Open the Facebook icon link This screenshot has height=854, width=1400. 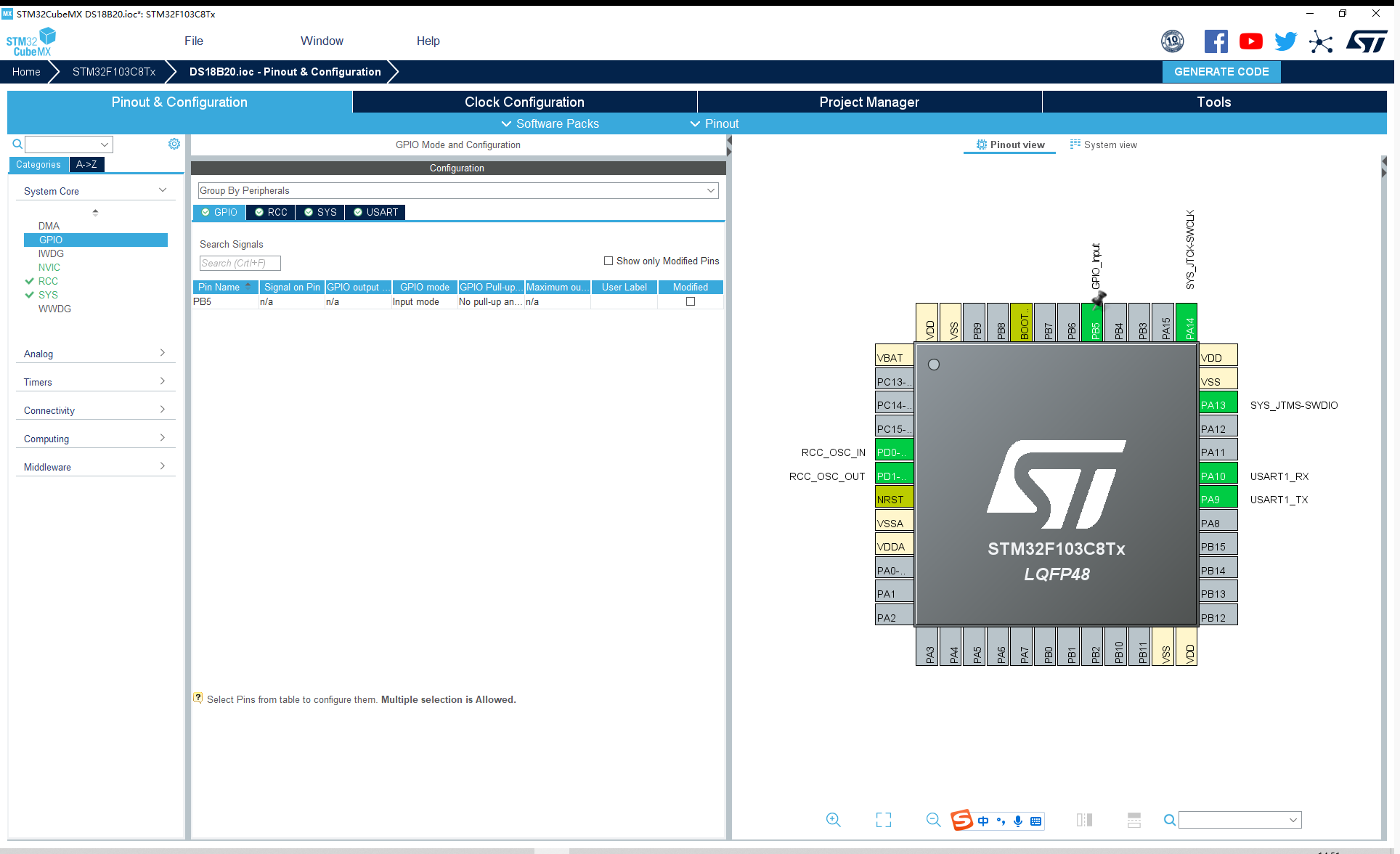(1216, 41)
